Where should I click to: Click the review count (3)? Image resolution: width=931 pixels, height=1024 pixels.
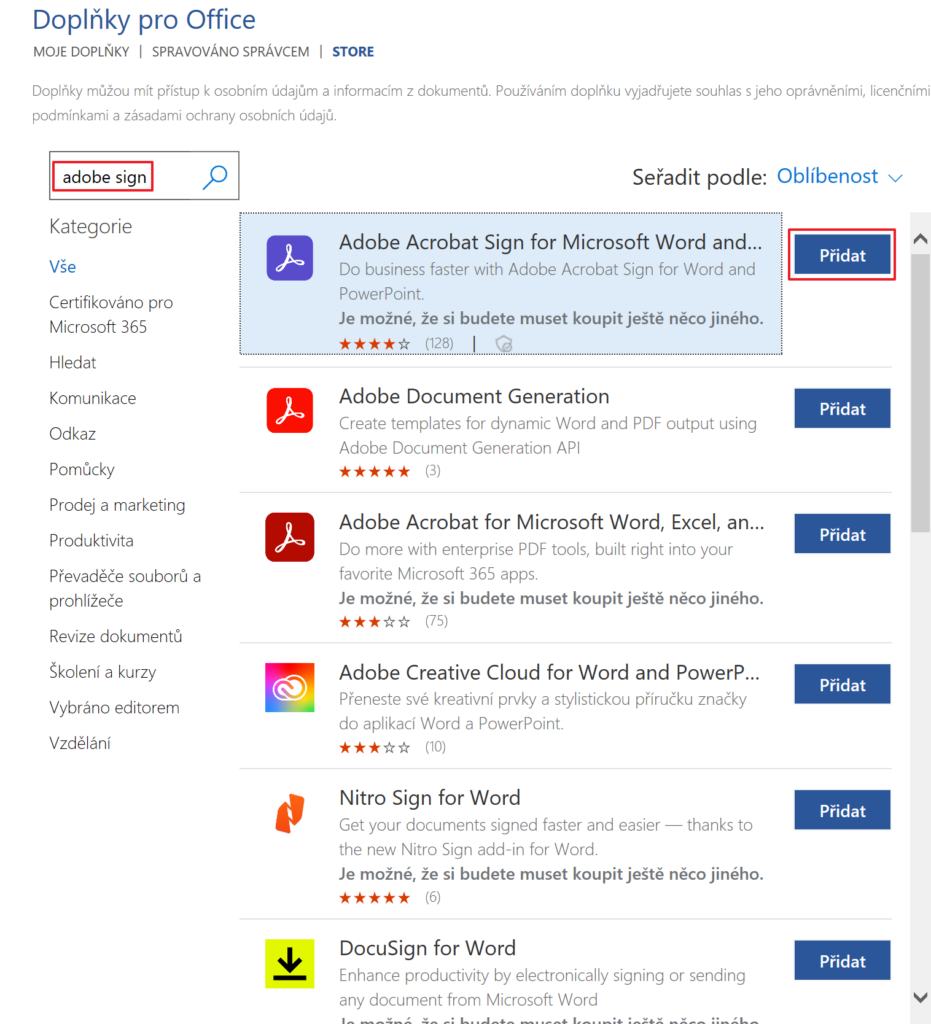432,471
